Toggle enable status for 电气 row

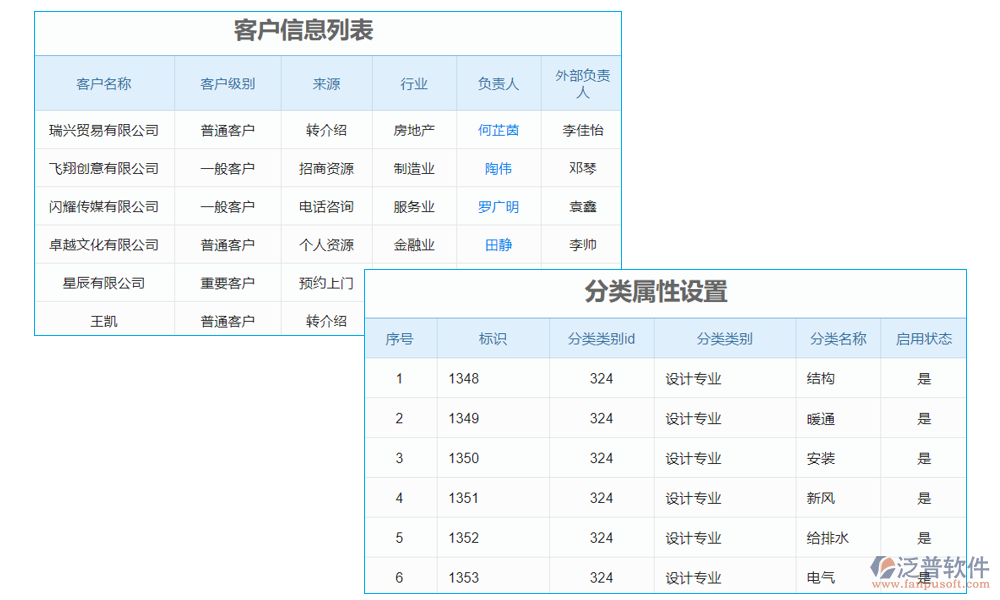click(924, 577)
